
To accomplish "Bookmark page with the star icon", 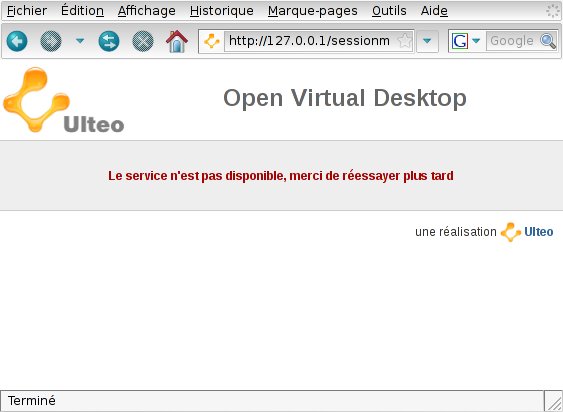I will (x=405, y=41).
